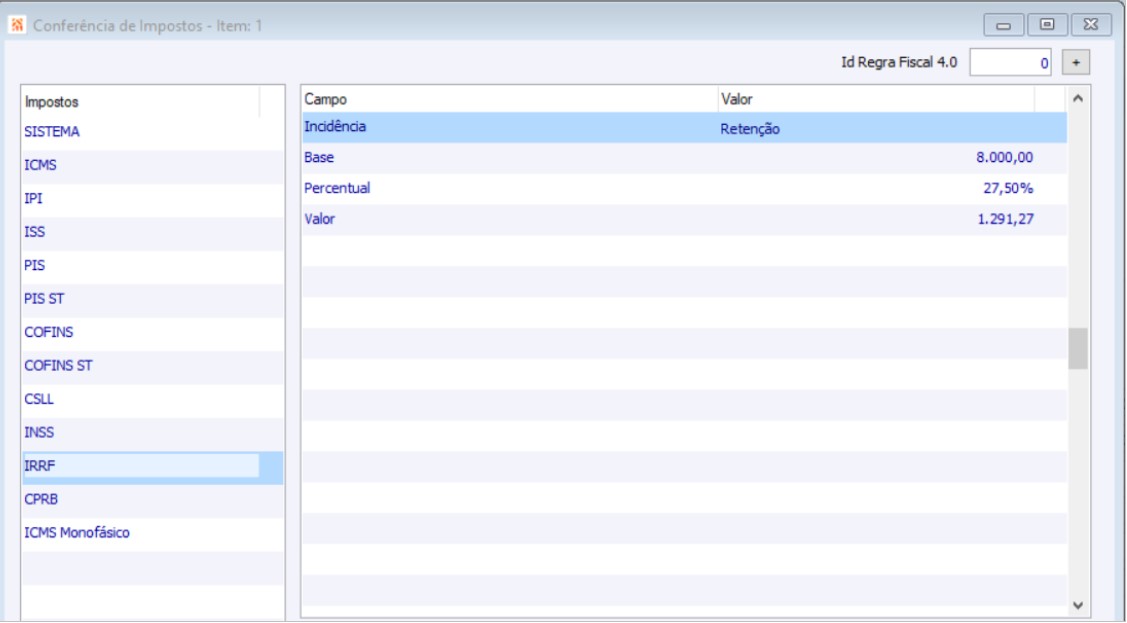
Task: Click the Valor column header
Action: tap(876, 99)
